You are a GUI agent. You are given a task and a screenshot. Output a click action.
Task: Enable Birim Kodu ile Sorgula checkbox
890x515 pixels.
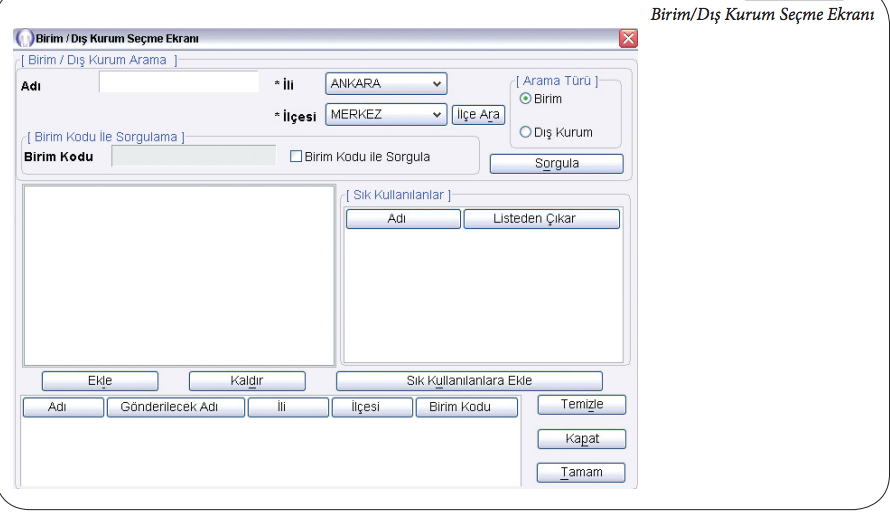point(296,157)
